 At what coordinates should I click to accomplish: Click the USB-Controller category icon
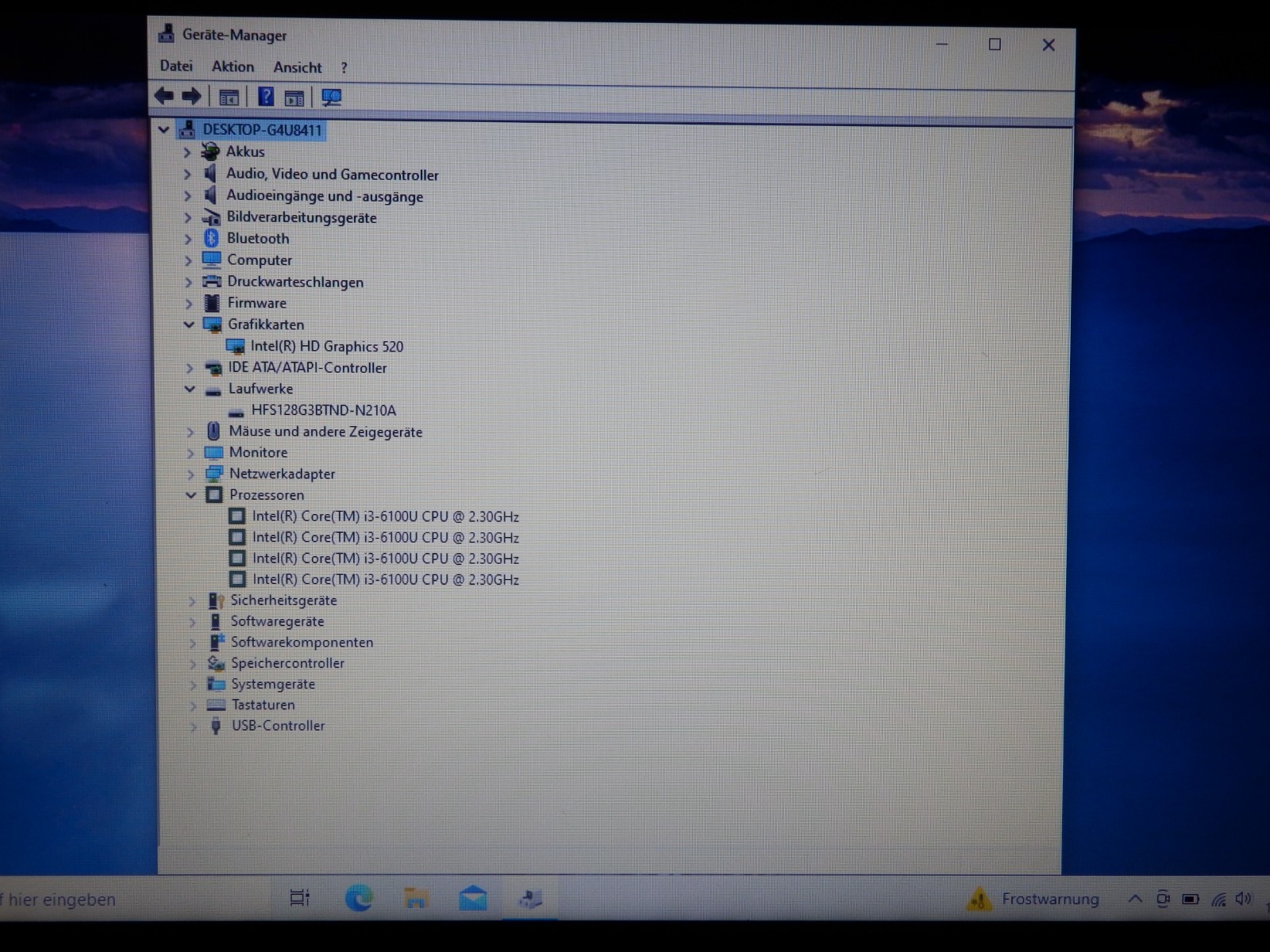pos(216,725)
